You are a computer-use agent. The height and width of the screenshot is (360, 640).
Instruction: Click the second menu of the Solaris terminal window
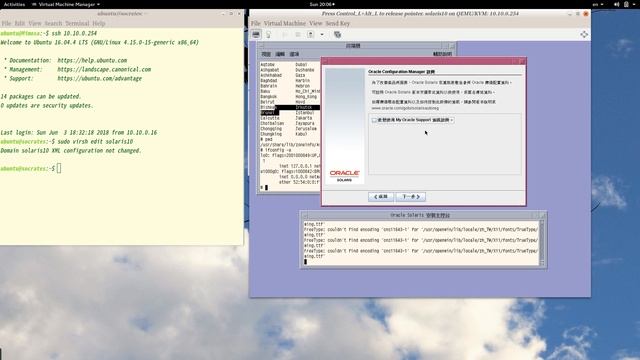[280, 54]
